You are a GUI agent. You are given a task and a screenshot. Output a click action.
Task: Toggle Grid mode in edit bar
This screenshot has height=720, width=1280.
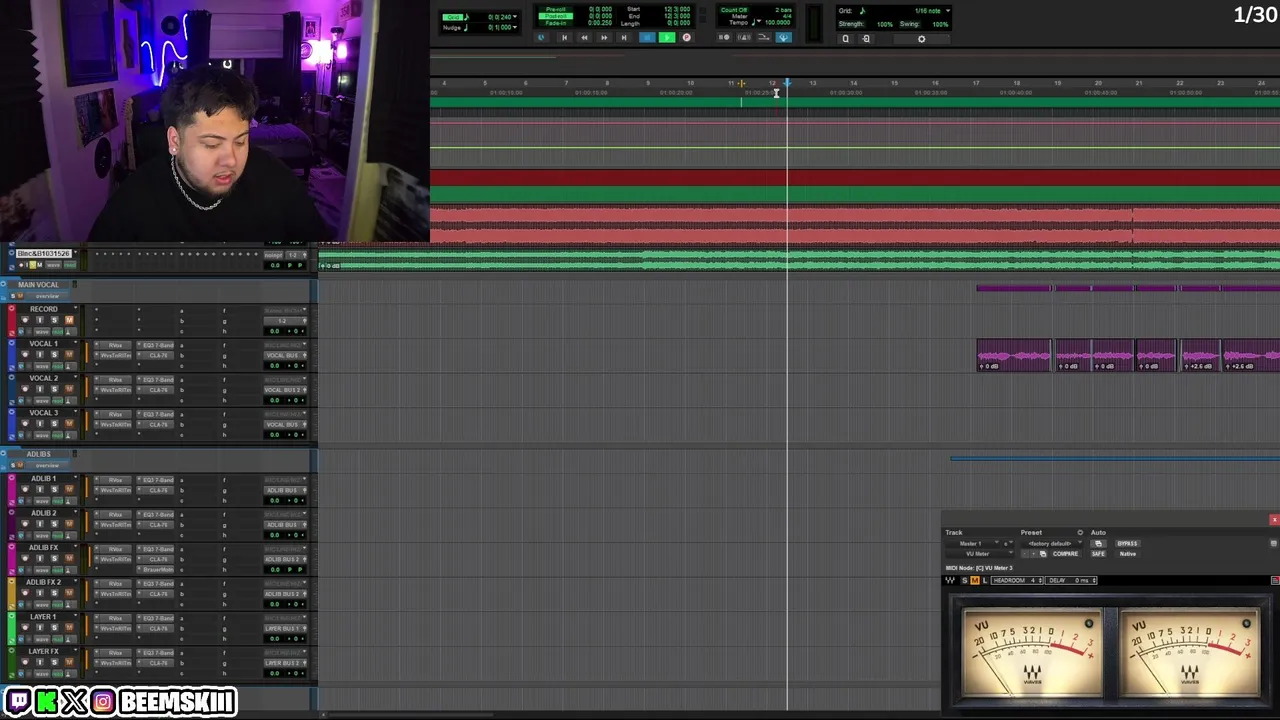click(455, 17)
